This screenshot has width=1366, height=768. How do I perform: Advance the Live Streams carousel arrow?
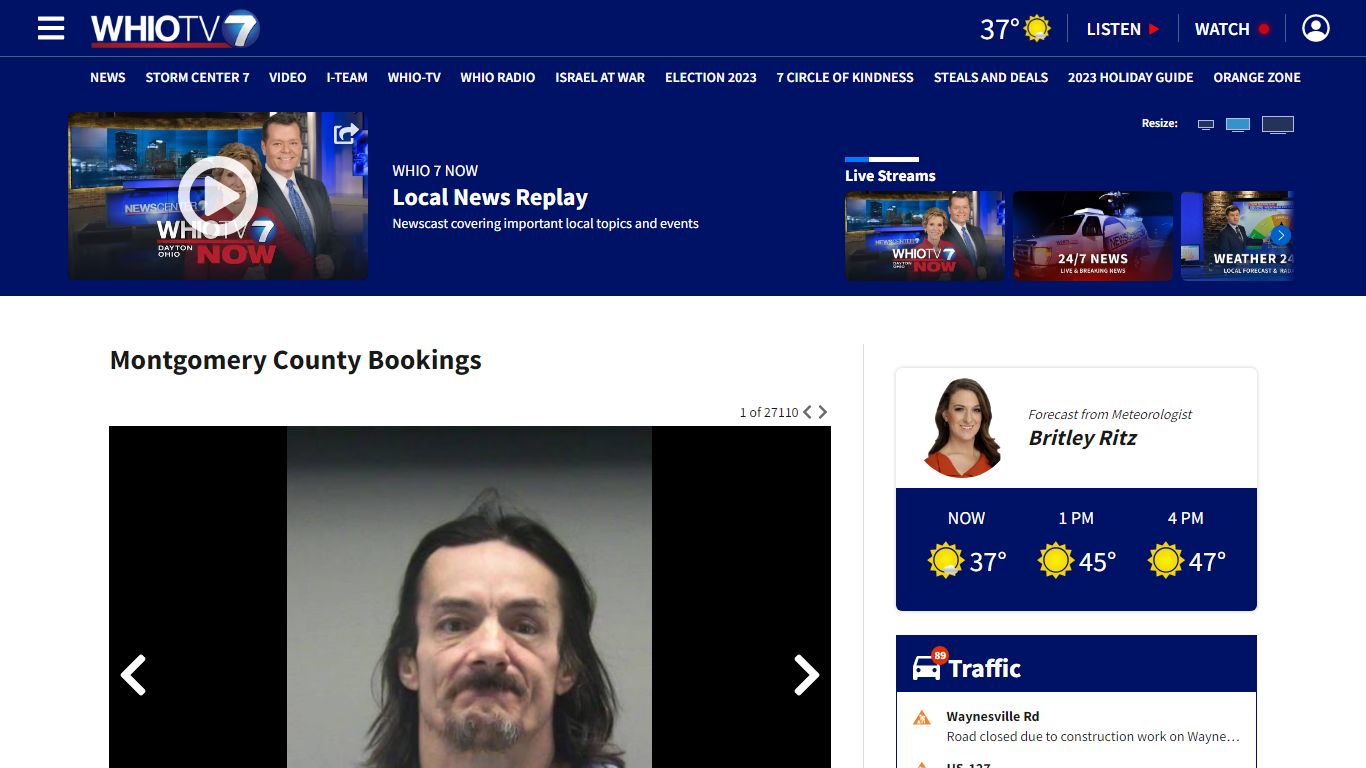[x=1281, y=236]
